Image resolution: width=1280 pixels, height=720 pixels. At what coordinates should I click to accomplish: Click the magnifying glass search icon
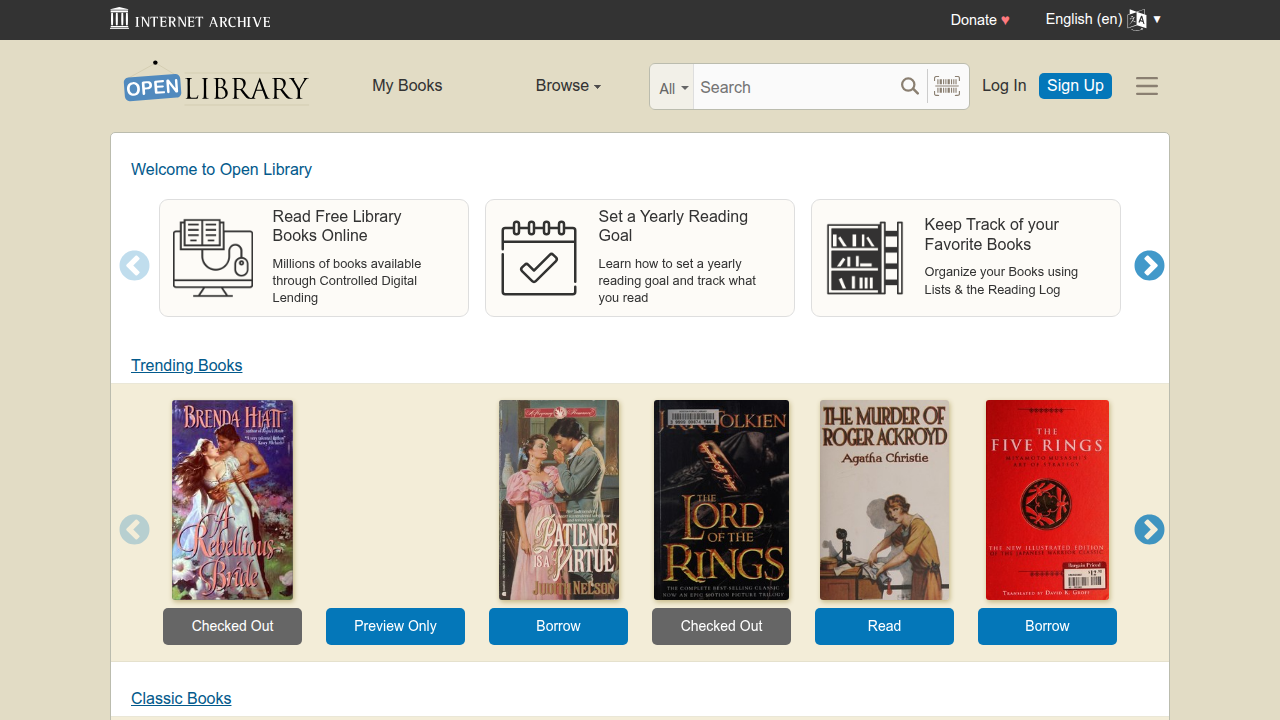click(909, 87)
